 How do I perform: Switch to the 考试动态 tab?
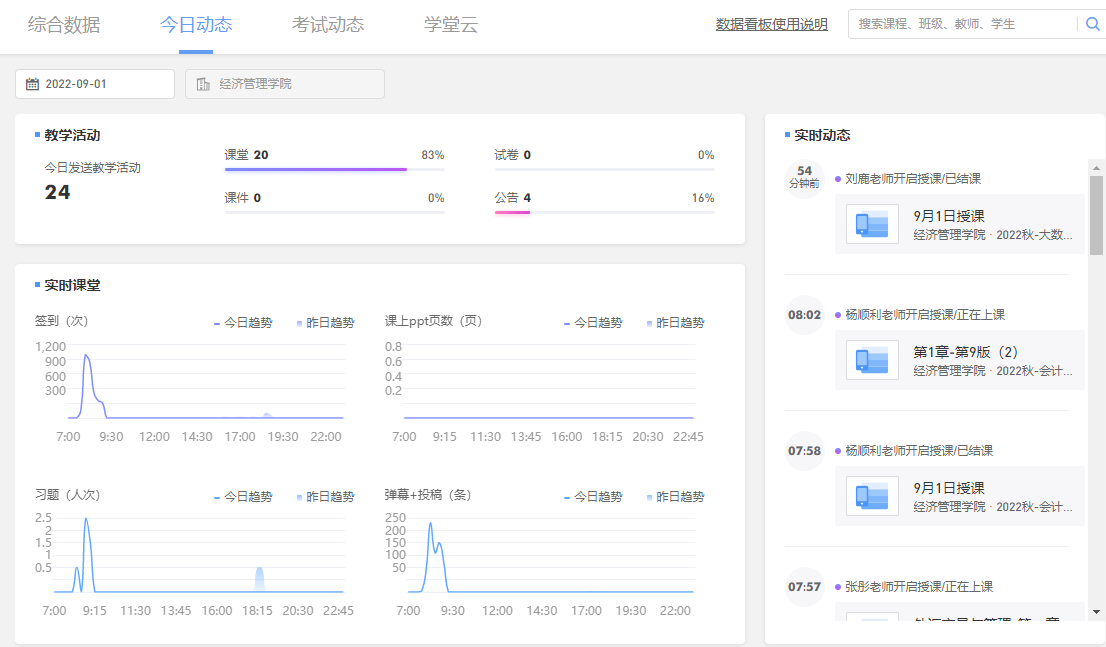point(328,25)
